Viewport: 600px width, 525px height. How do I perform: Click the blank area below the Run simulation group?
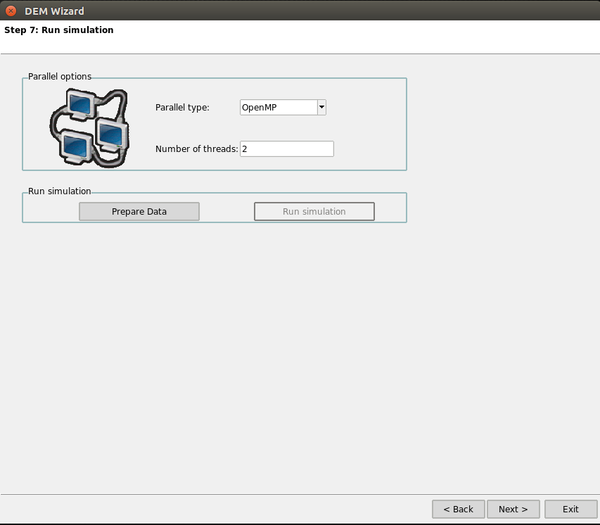click(x=300, y=350)
